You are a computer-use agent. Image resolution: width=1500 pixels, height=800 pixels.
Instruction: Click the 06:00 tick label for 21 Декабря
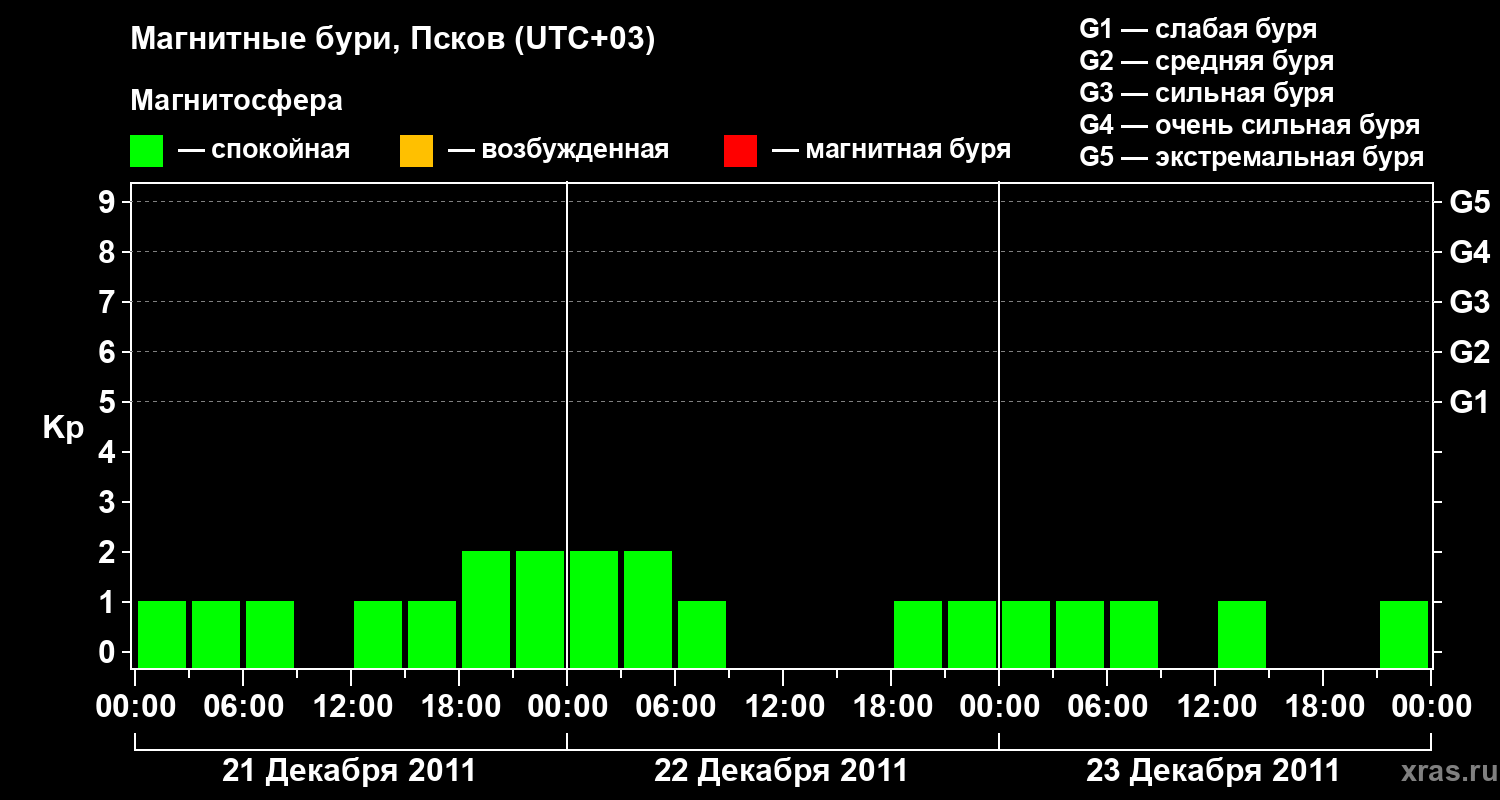pyautogui.click(x=243, y=706)
